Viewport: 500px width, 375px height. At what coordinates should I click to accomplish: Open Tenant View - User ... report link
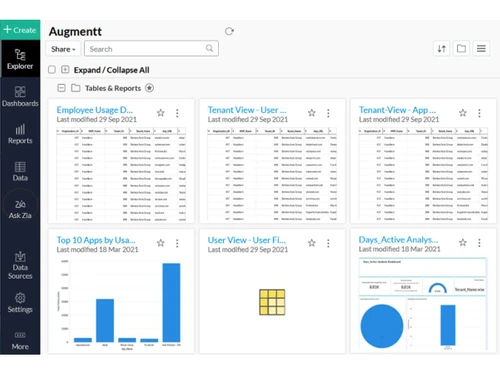pyautogui.click(x=247, y=110)
